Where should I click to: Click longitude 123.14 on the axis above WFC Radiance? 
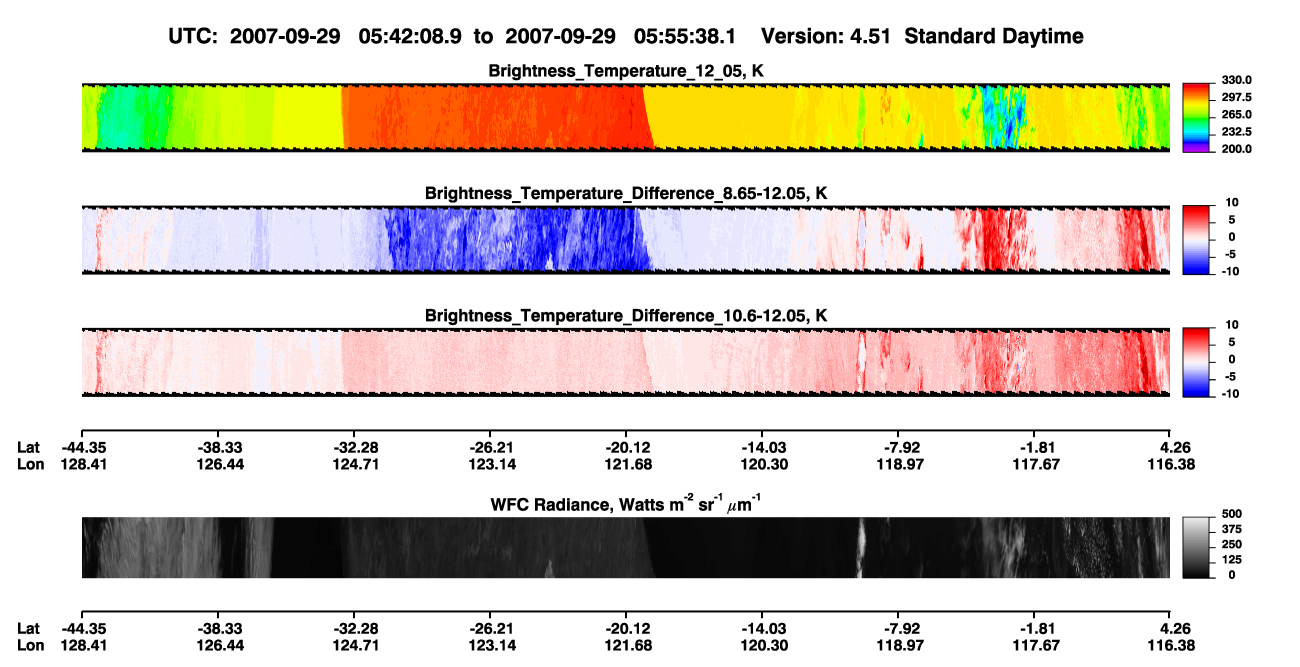click(x=490, y=464)
